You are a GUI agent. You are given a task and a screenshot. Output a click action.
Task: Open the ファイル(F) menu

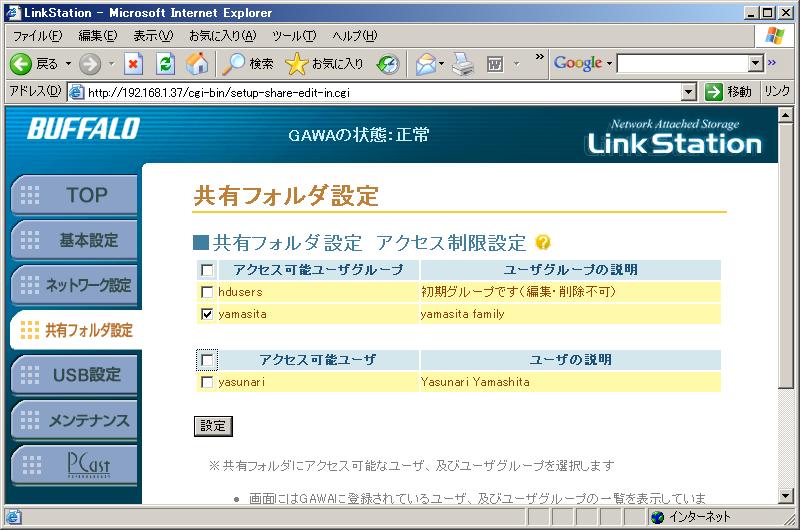point(38,36)
